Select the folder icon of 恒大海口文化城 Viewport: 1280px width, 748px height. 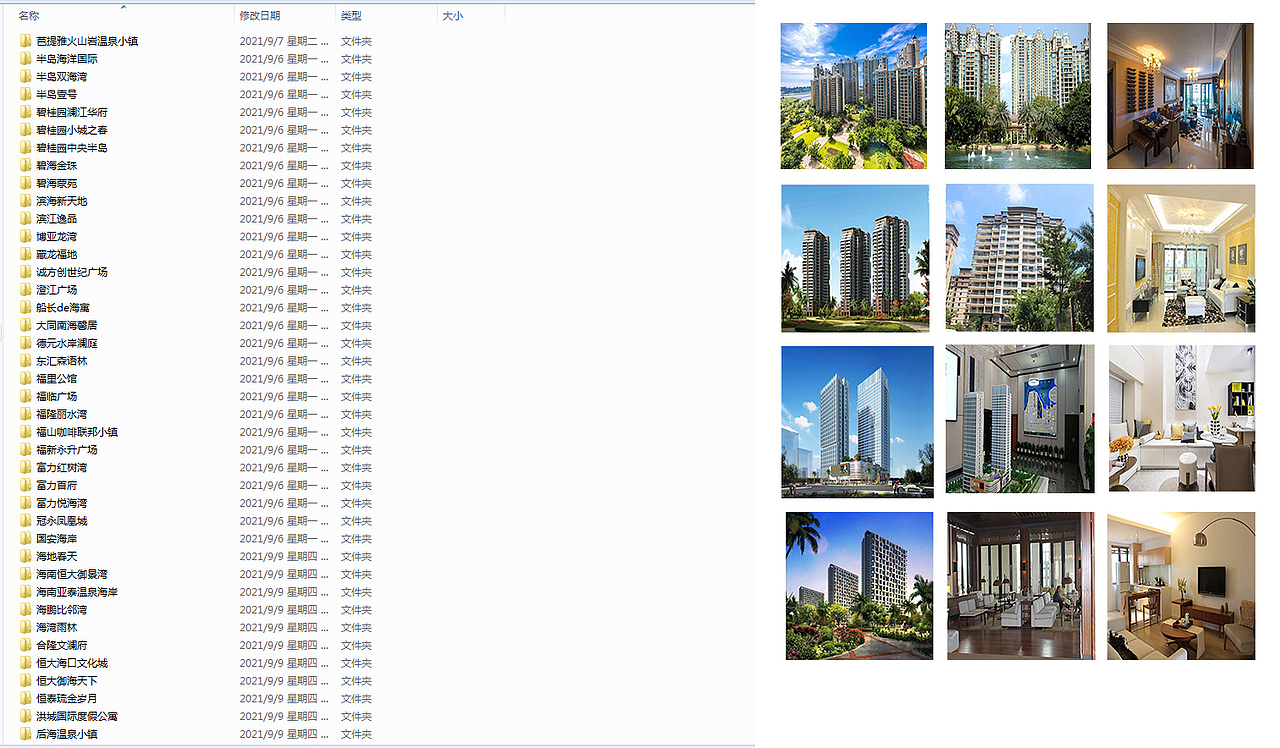(x=26, y=663)
